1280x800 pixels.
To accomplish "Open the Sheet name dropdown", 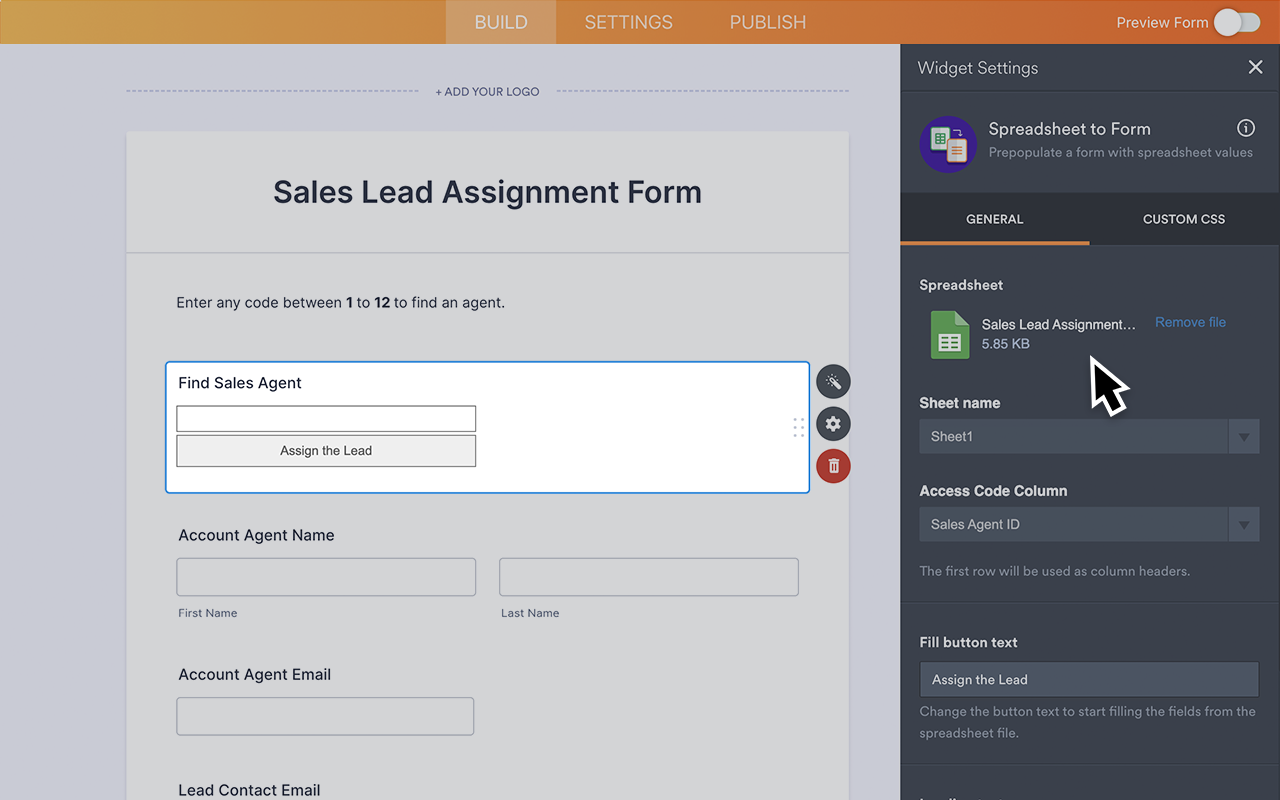I will click(1244, 436).
